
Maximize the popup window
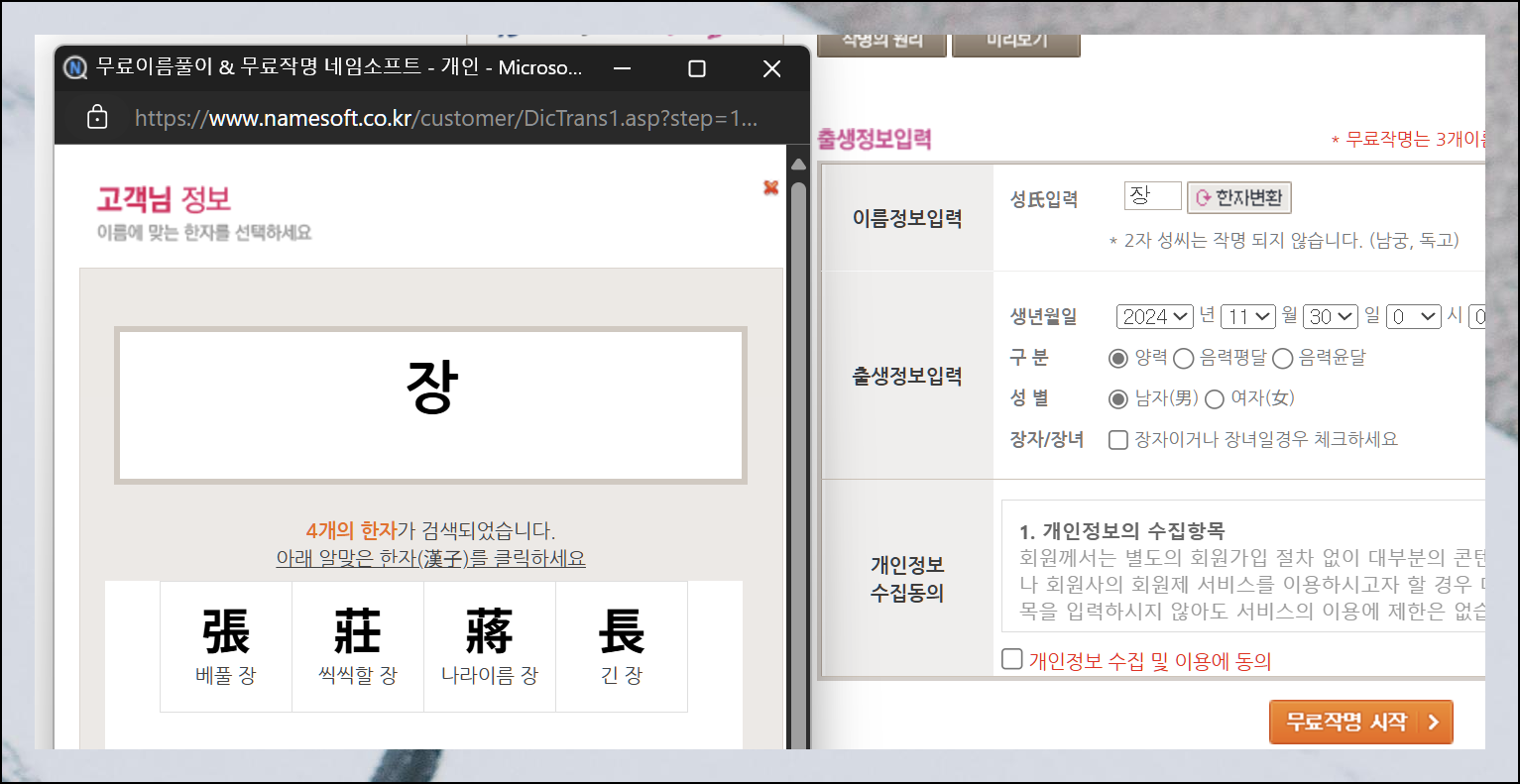click(697, 68)
